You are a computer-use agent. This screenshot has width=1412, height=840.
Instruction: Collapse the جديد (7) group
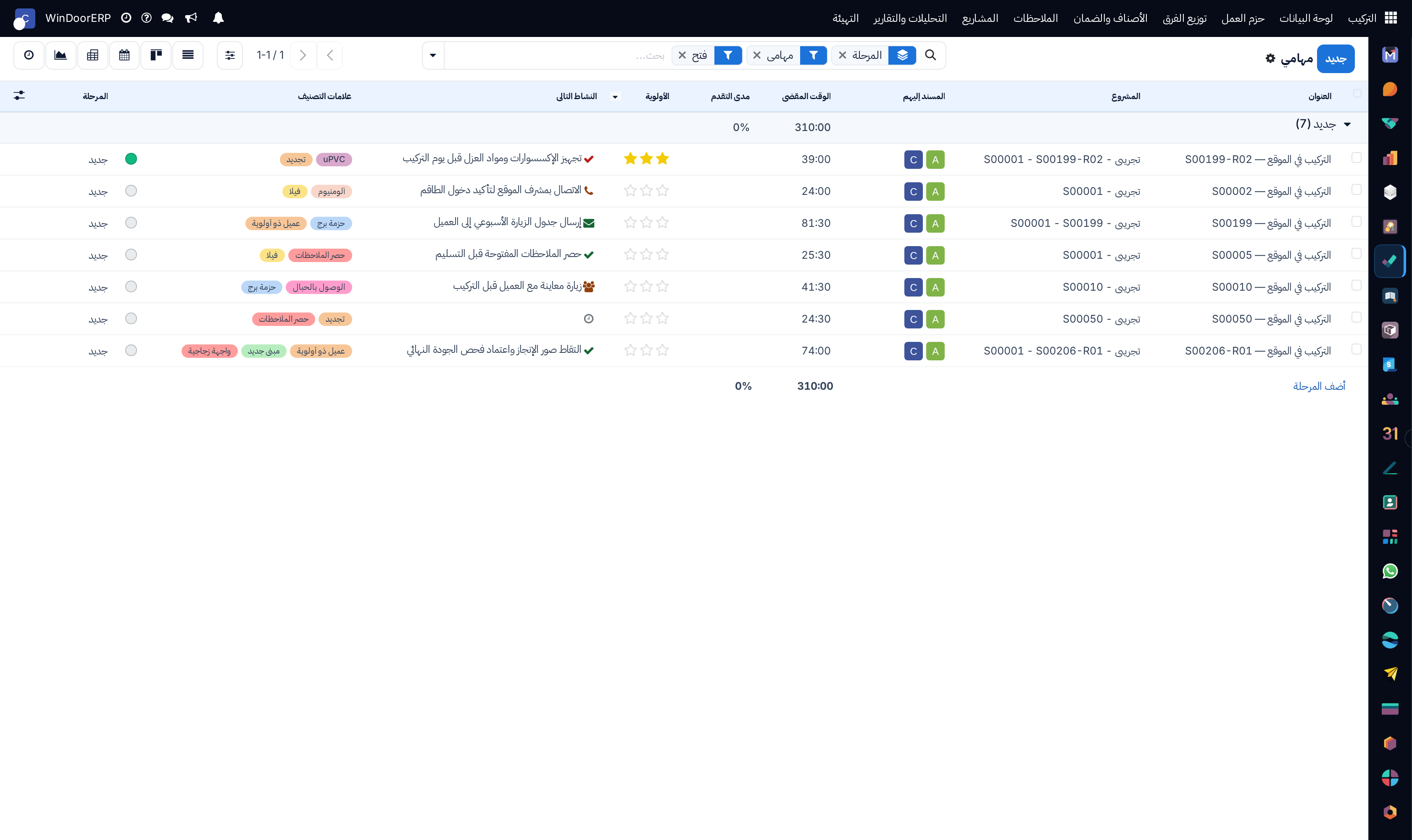1347,124
